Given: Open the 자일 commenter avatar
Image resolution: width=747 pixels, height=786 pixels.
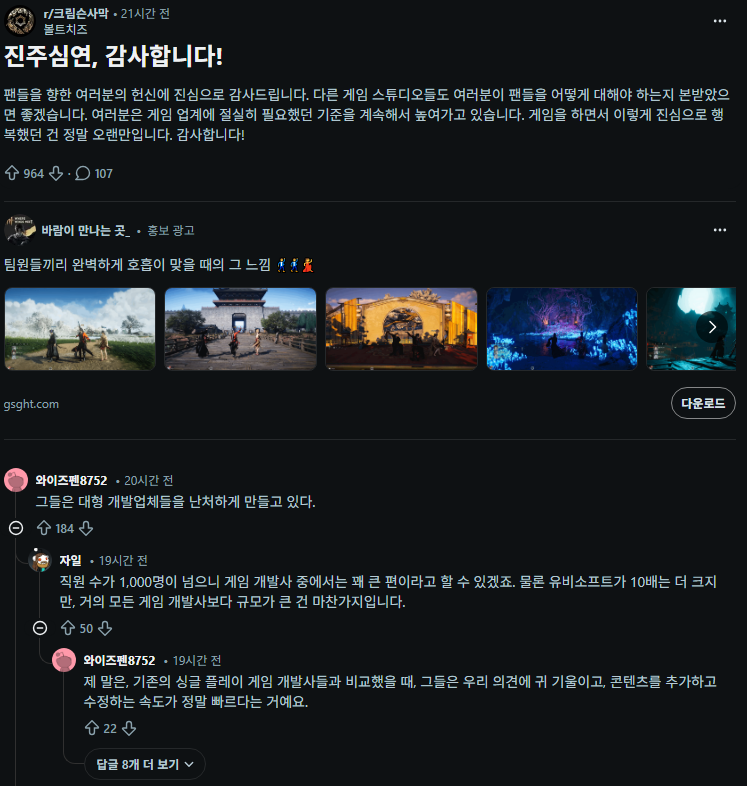Looking at the screenshot, I should 41,560.
